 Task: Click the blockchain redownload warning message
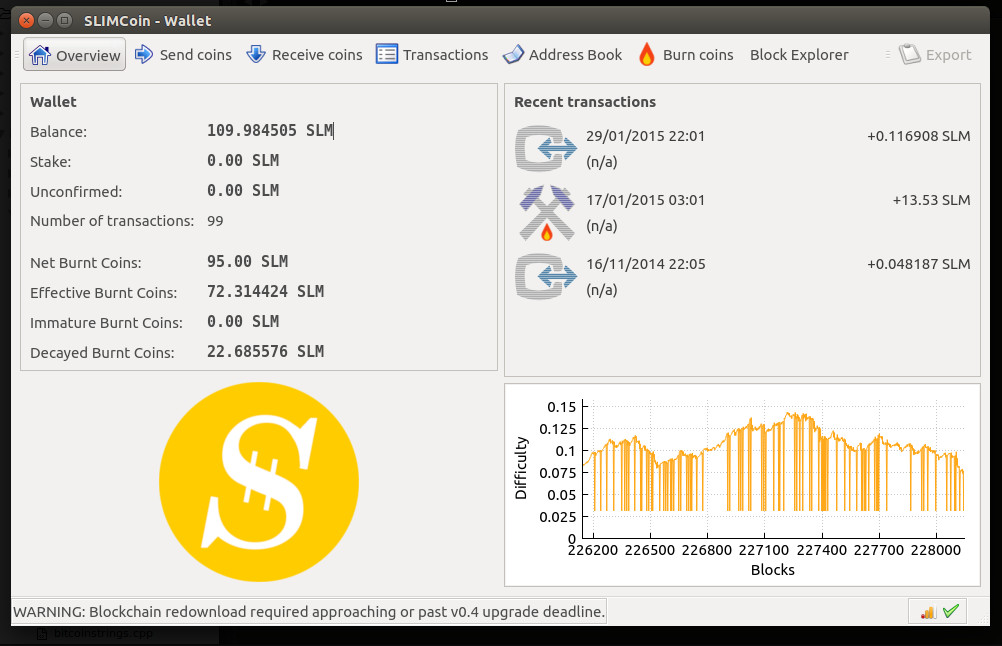(x=309, y=611)
